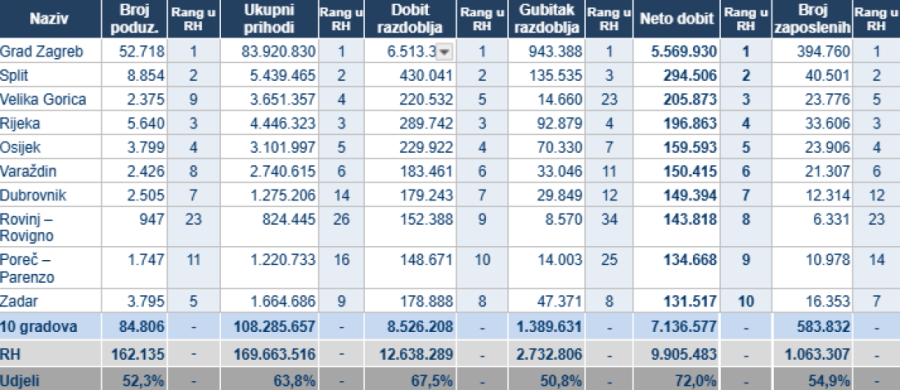The image size is (900, 390).
Task: Open the dropdown arrow in Dobit razdoblja cell
Action: 445,52
